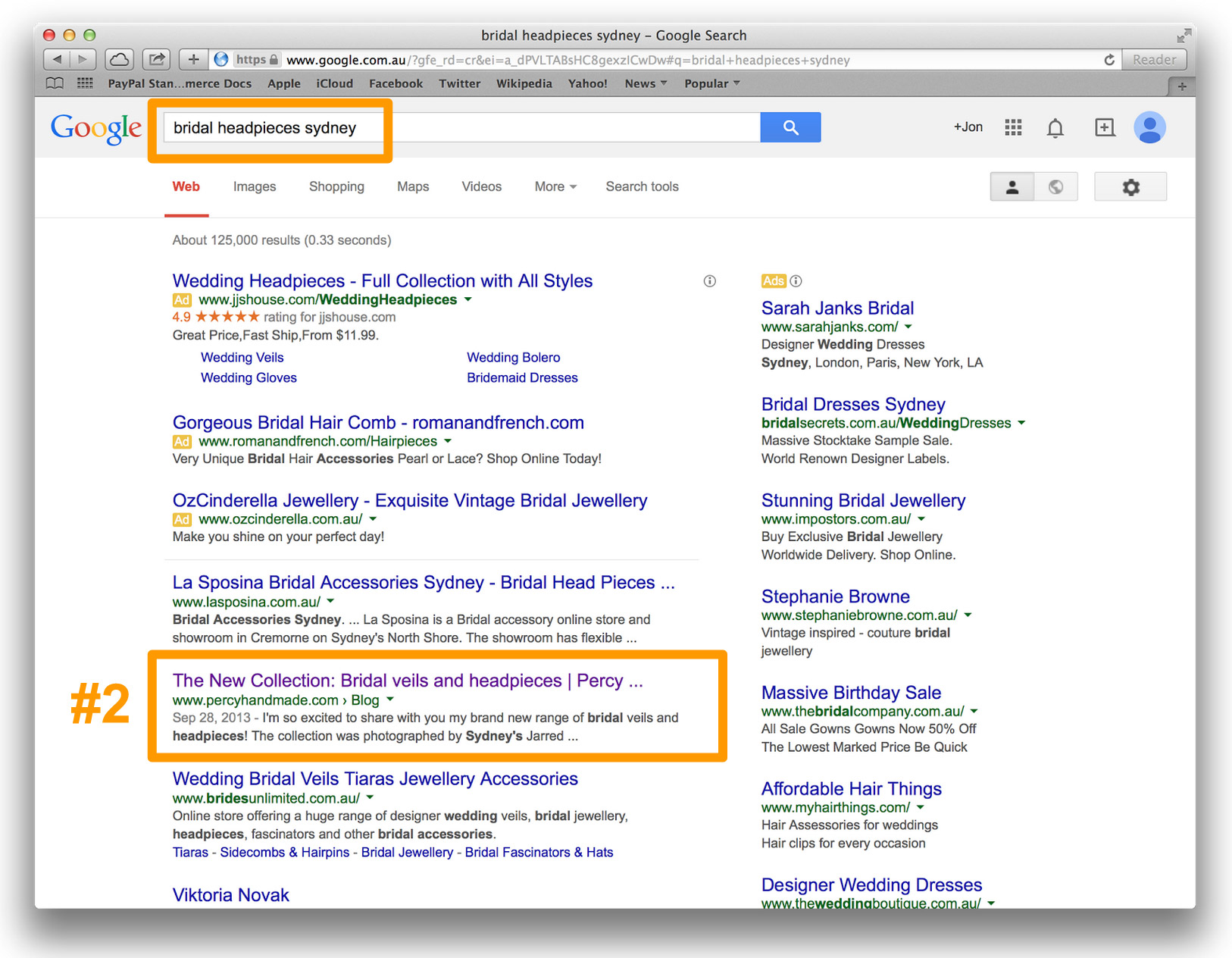Open the News bookmarks dropdown
Screen dimensions: 1232x958
click(646, 83)
